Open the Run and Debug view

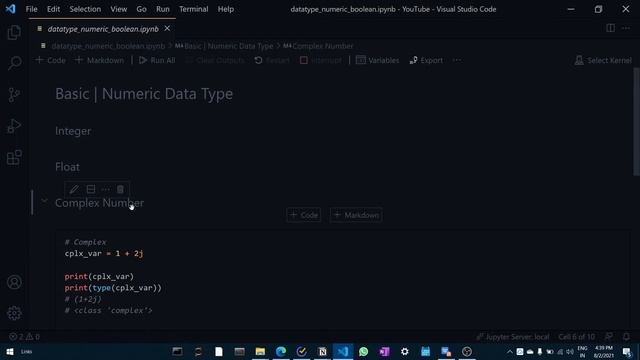click(x=14, y=126)
